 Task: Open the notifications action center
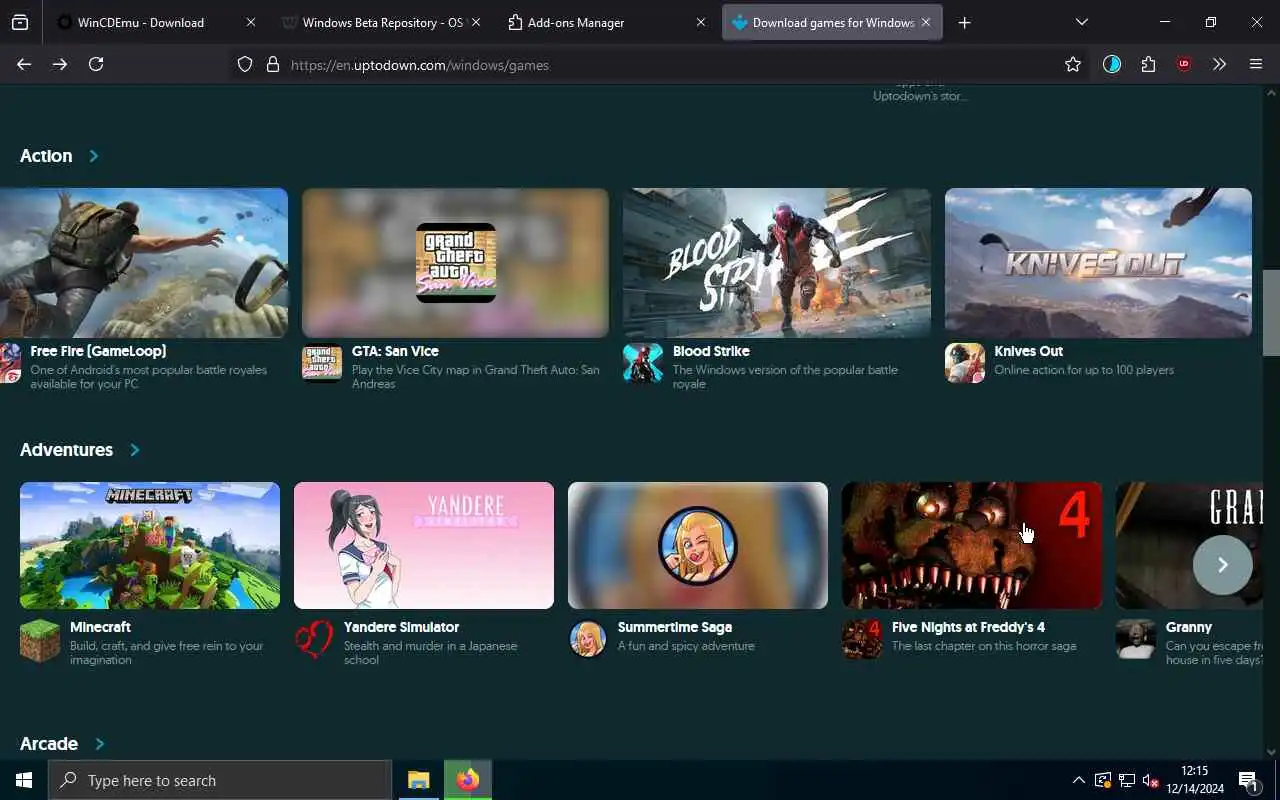(x=1248, y=780)
